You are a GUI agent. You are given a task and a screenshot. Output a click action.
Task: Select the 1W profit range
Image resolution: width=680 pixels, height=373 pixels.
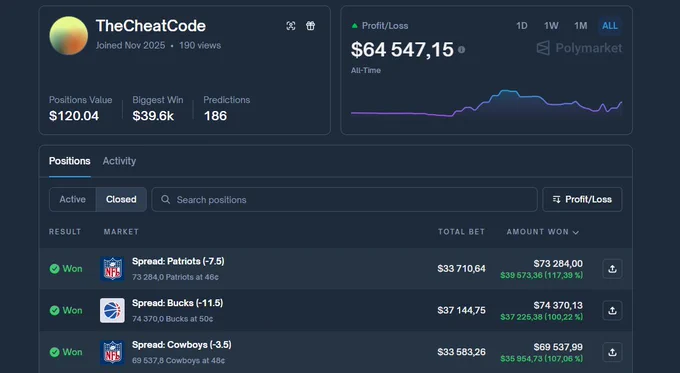point(551,26)
